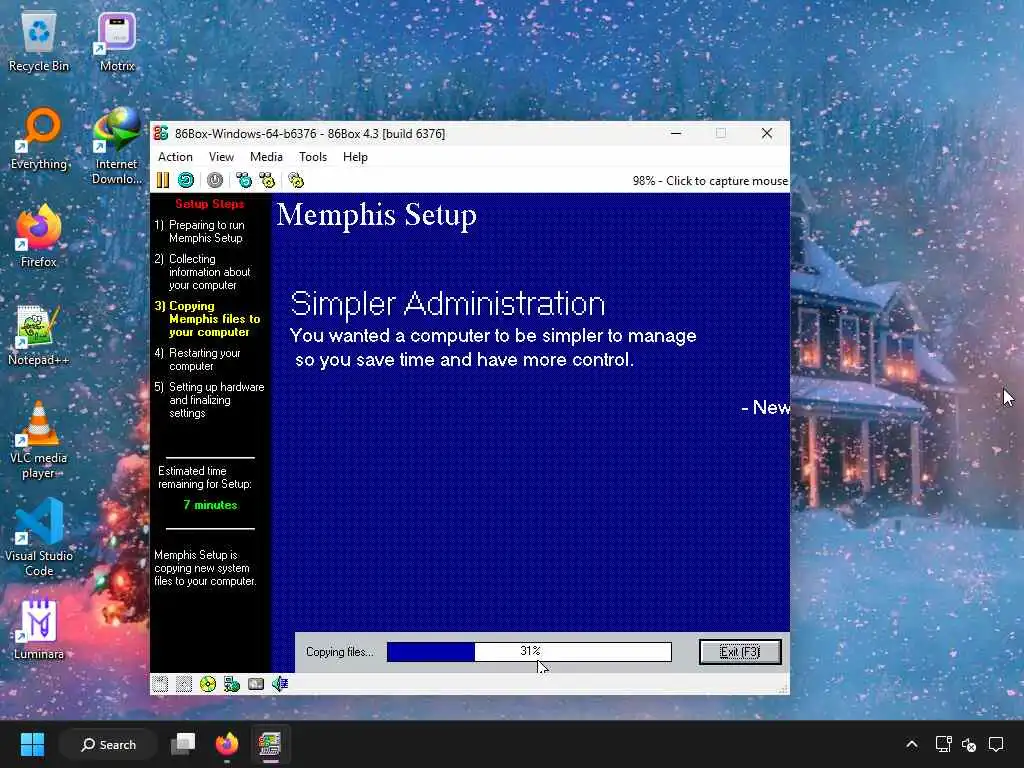Click the Firefox taskbar icon
The image size is (1024, 768).
tap(227, 744)
